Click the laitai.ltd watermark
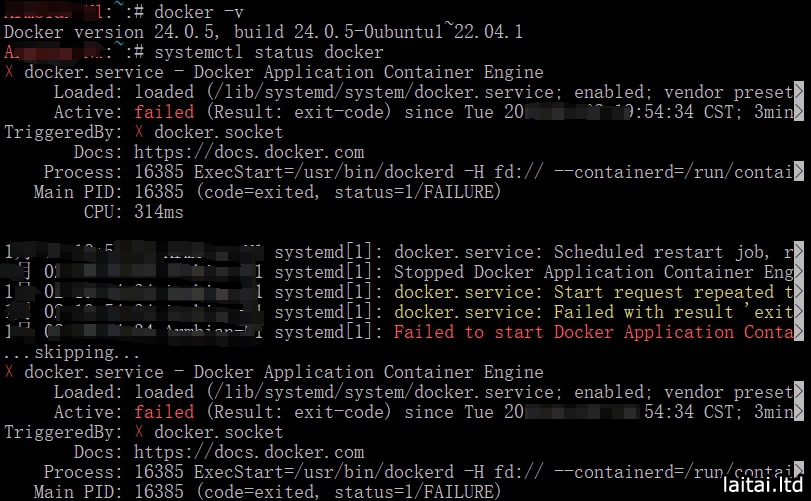Screen dimensions: 811x501 click(760, 484)
